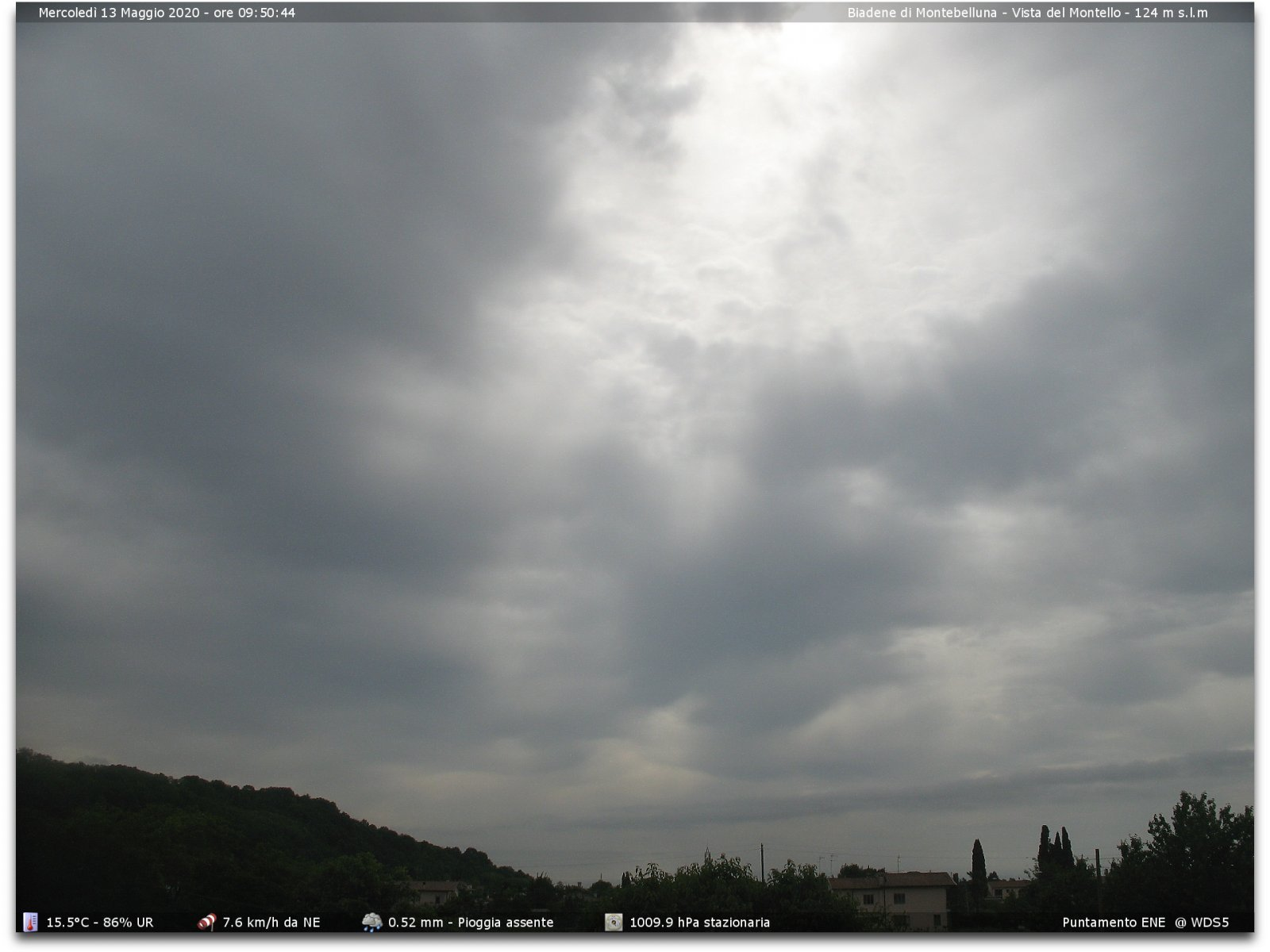The width and height of the screenshot is (1270, 952).
Task: Click the thermometer icon
Action: click(x=30, y=922)
